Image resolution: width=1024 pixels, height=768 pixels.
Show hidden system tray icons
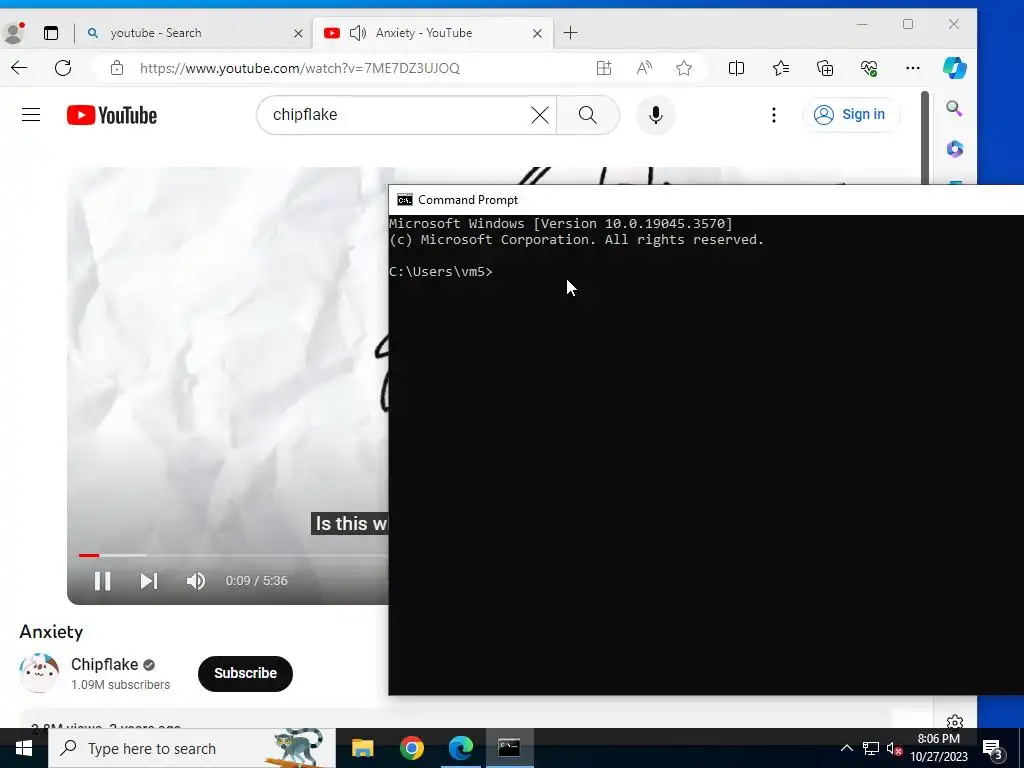[x=846, y=748]
